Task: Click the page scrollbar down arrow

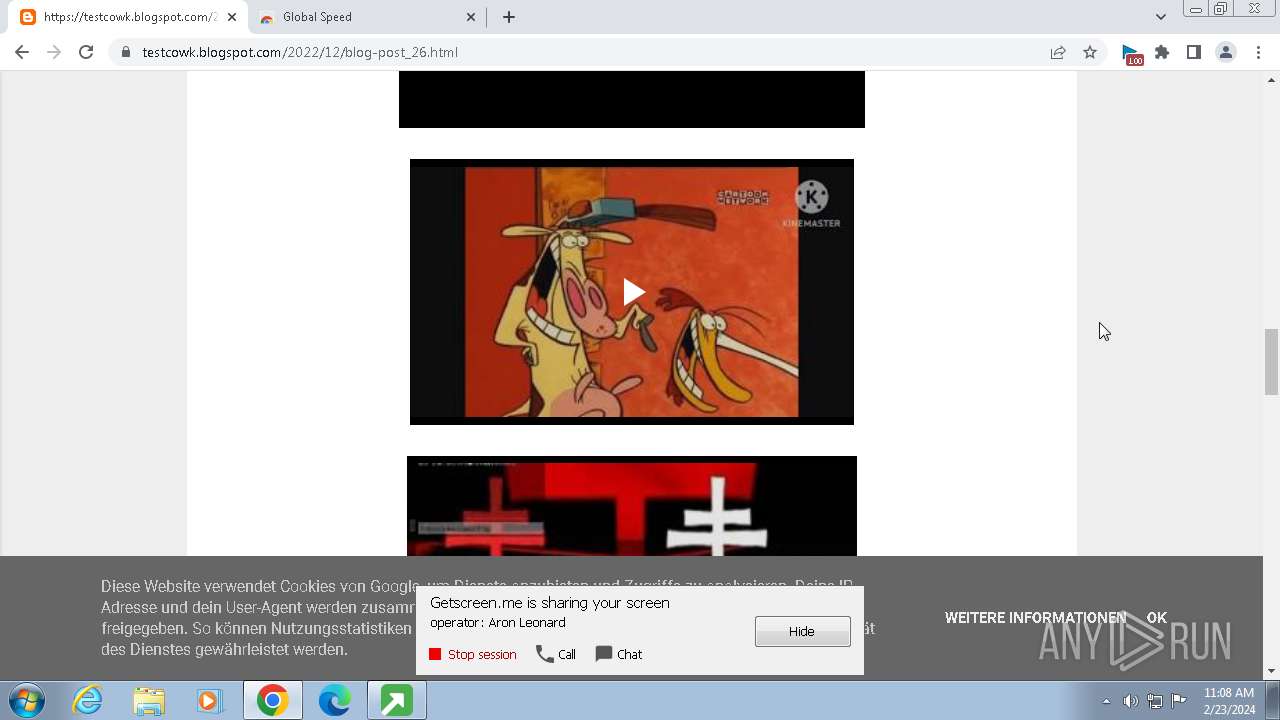Action: 1272,671
